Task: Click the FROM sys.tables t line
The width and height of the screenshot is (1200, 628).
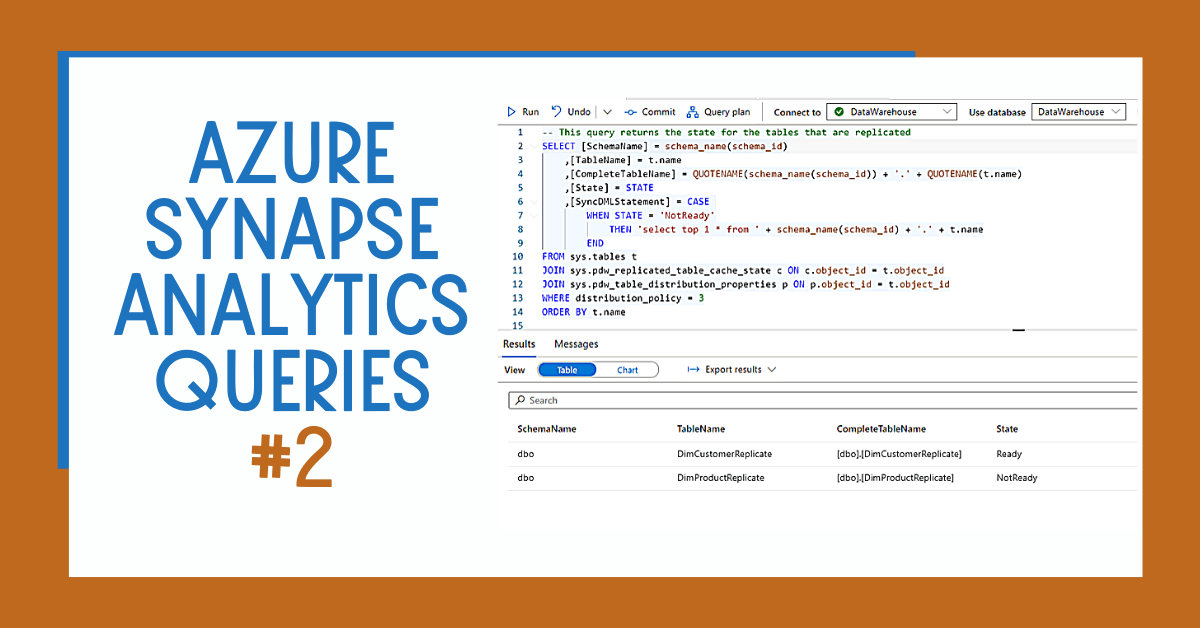Action: tap(589, 257)
